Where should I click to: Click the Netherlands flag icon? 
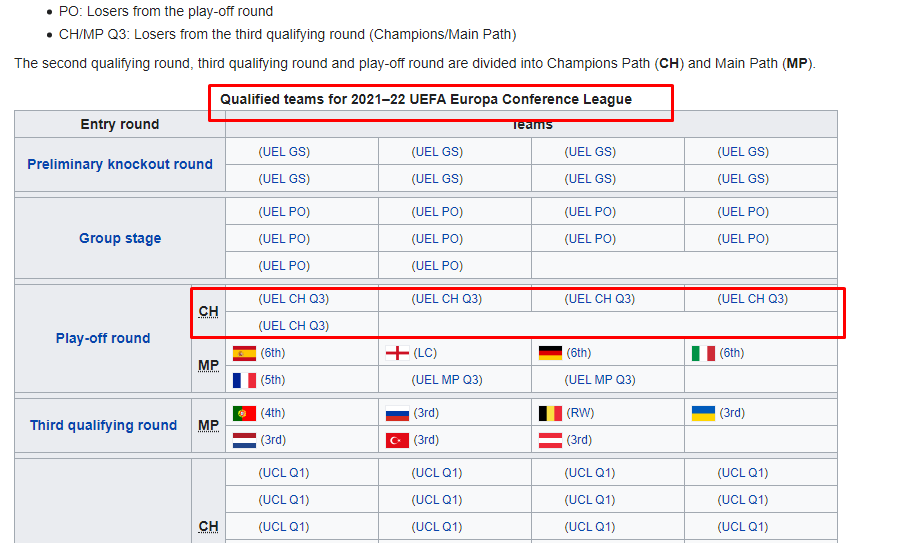tap(244, 440)
